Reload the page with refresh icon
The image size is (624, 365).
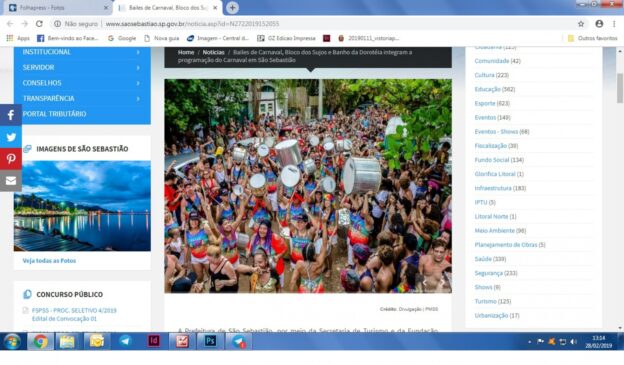pos(39,24)
